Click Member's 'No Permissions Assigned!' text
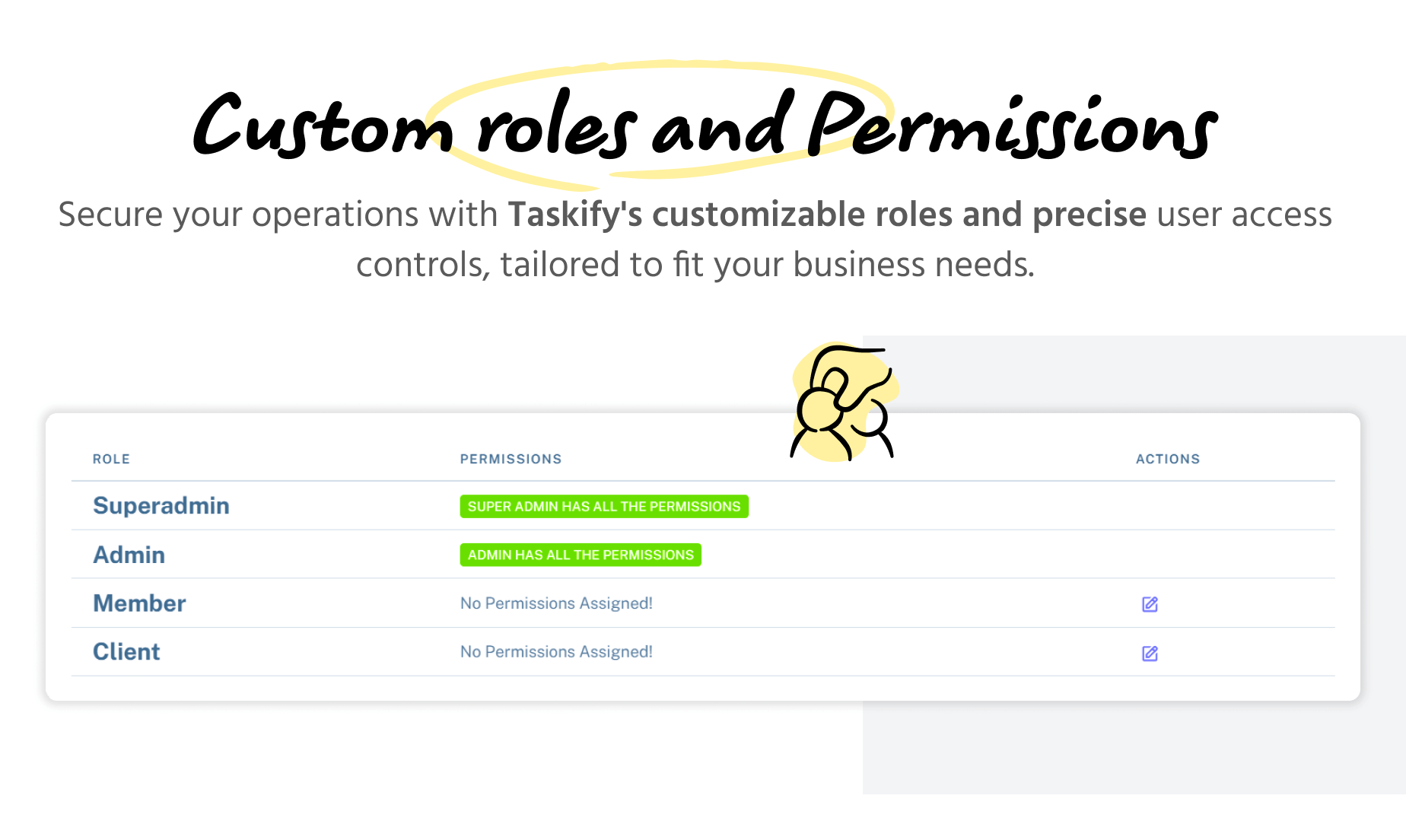The image size is (1406, 840). click(556, 603)
